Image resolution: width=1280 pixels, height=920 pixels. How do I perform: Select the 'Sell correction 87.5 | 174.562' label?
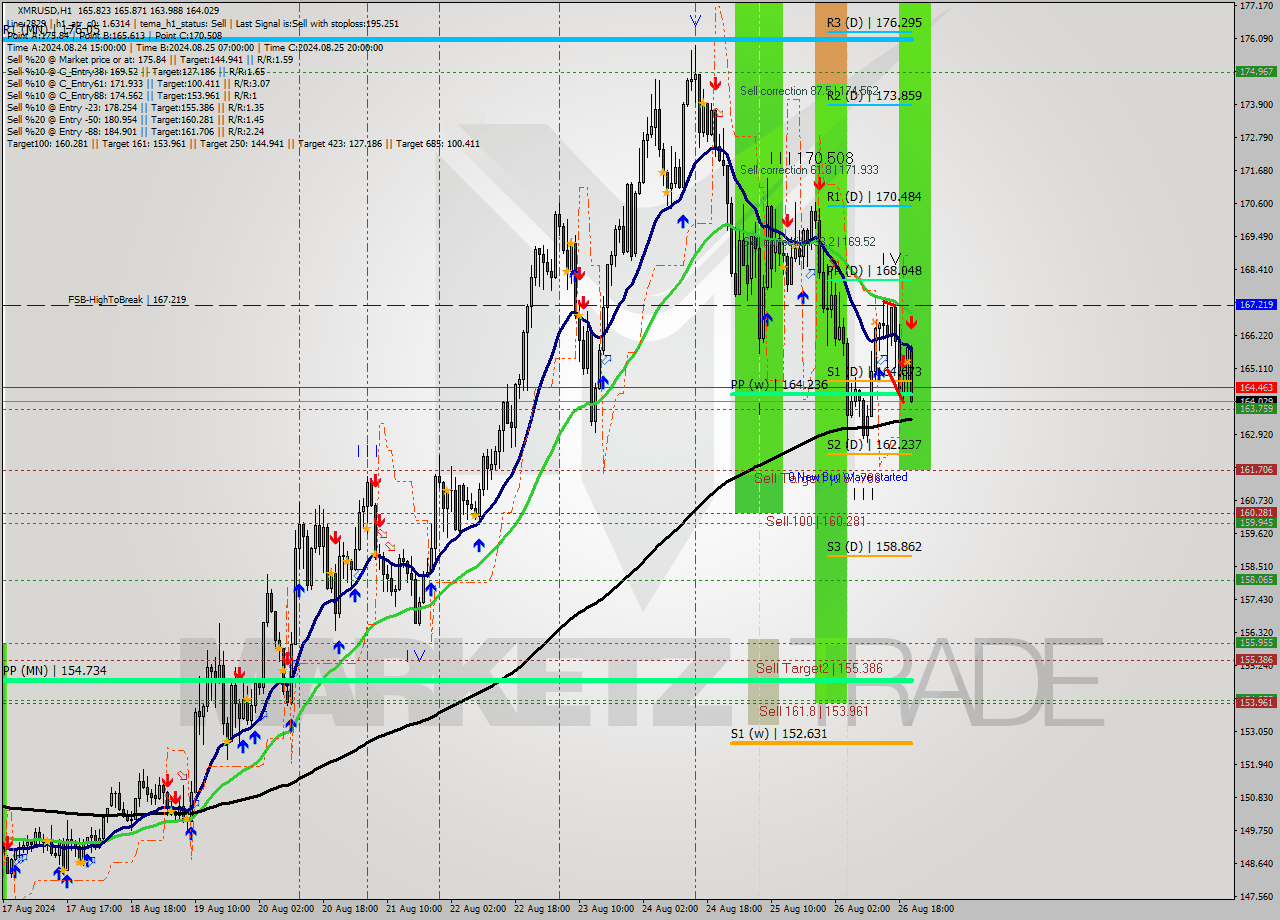(809, 91)
